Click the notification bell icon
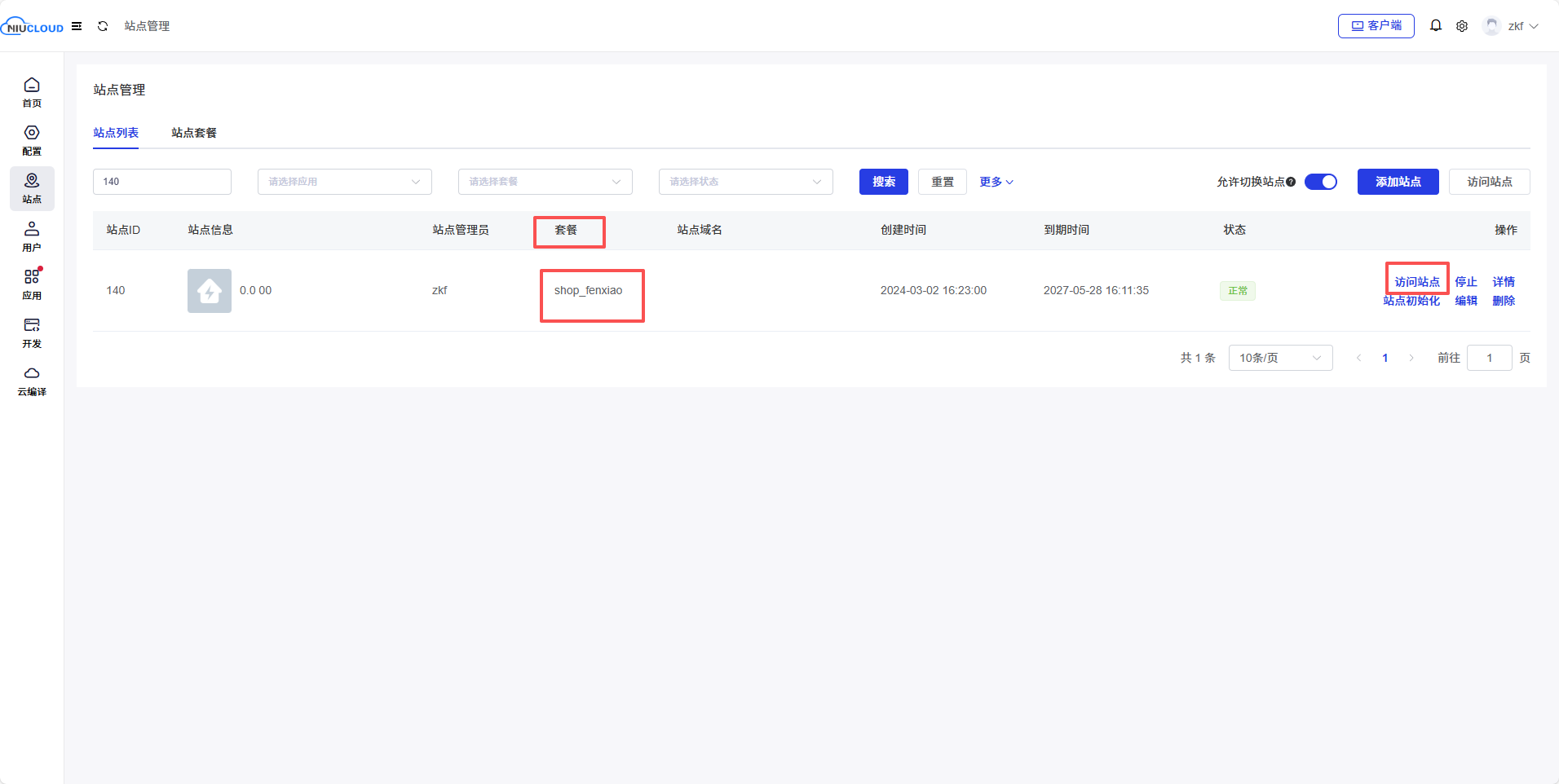Screen dimensions: 1559x784 pyautogui.click(x=1436, y=26)
